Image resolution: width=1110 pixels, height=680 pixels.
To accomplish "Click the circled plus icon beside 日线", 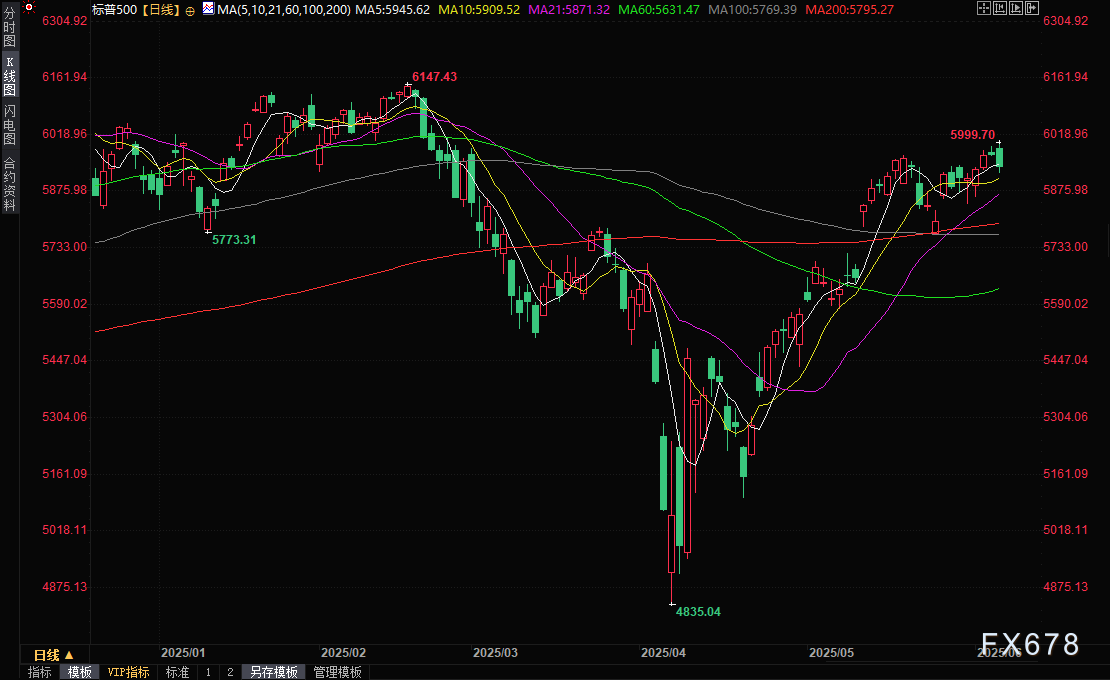I will 190,9.
